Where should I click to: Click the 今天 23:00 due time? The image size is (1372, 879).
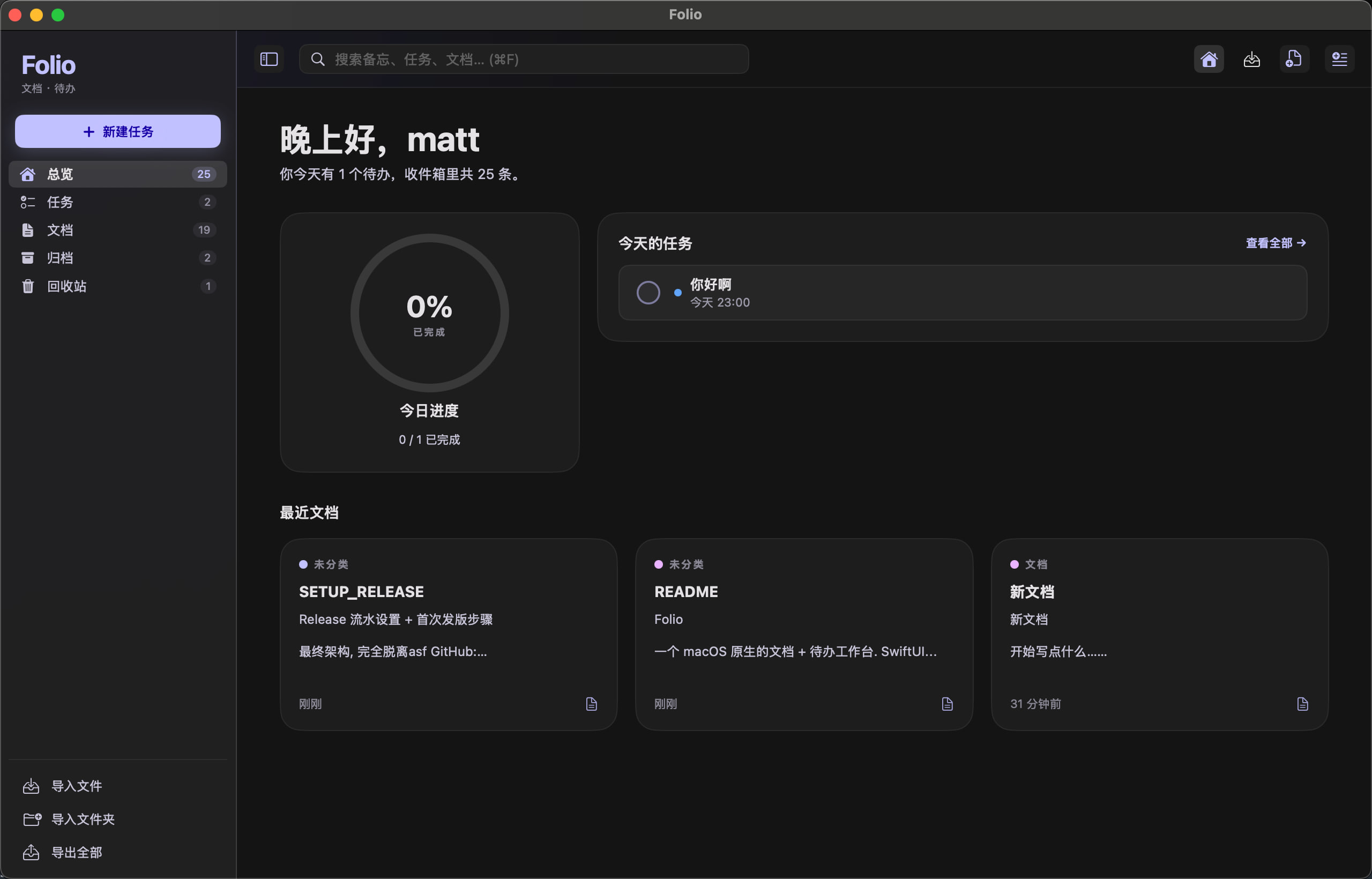(x=720, y=302)
